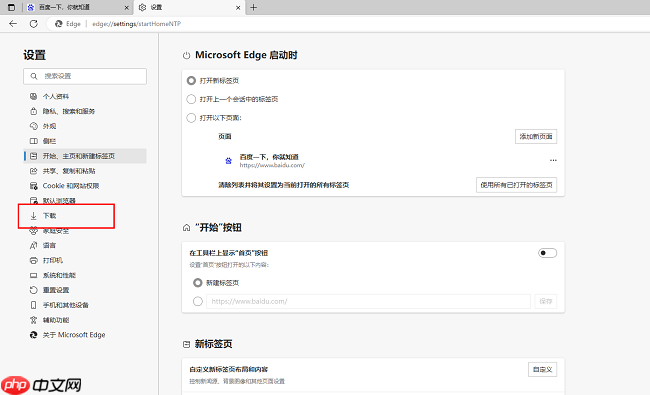Screen dimensions: 650x395
Task: Open the 辅助功能 accessibility icon entry
Action: tap(34, 320)
